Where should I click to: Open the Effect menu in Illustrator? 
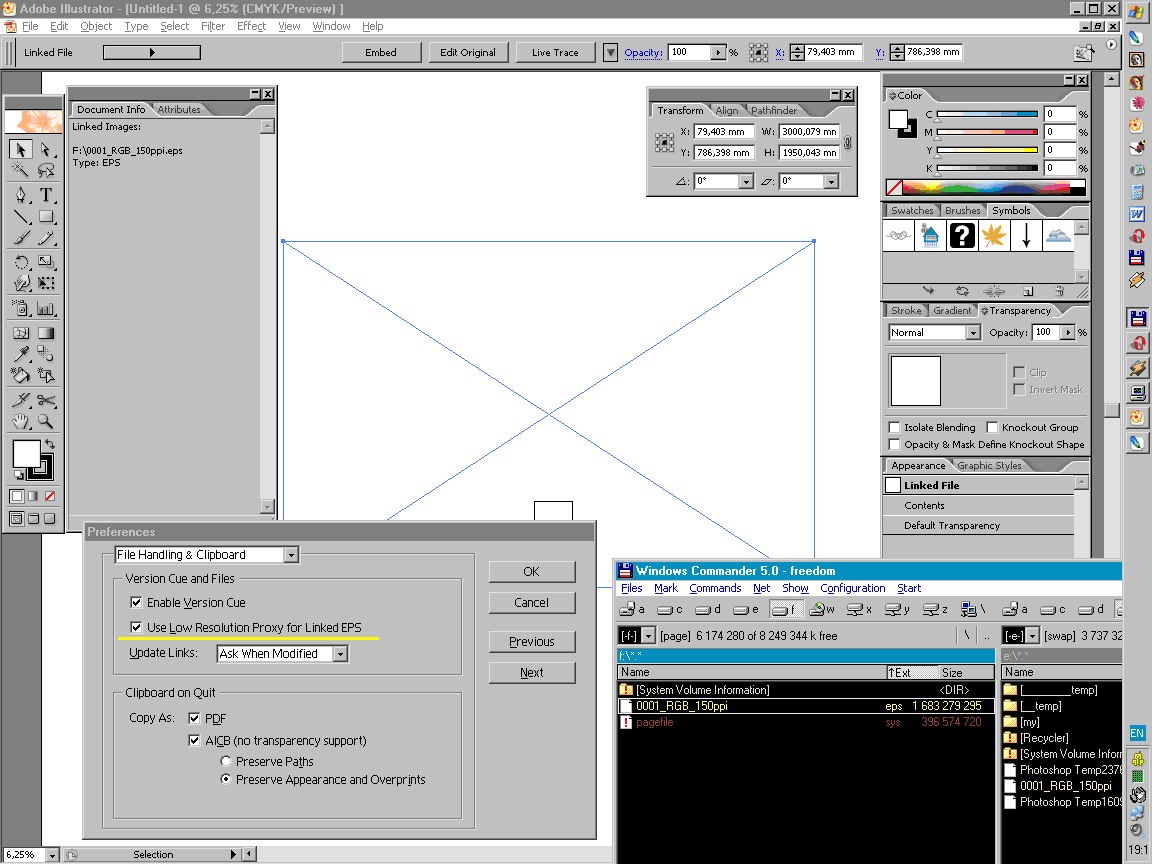click(x=251, y=26)
